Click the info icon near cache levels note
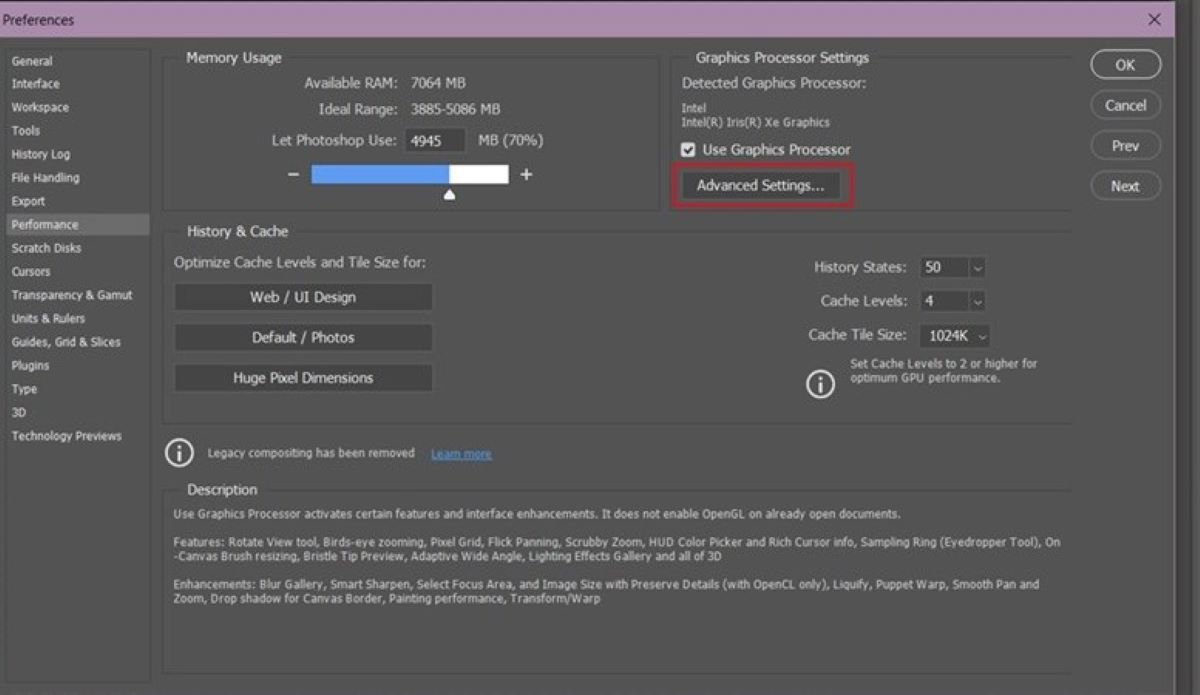The image size is (1200, 695). [x=820, y=384]
